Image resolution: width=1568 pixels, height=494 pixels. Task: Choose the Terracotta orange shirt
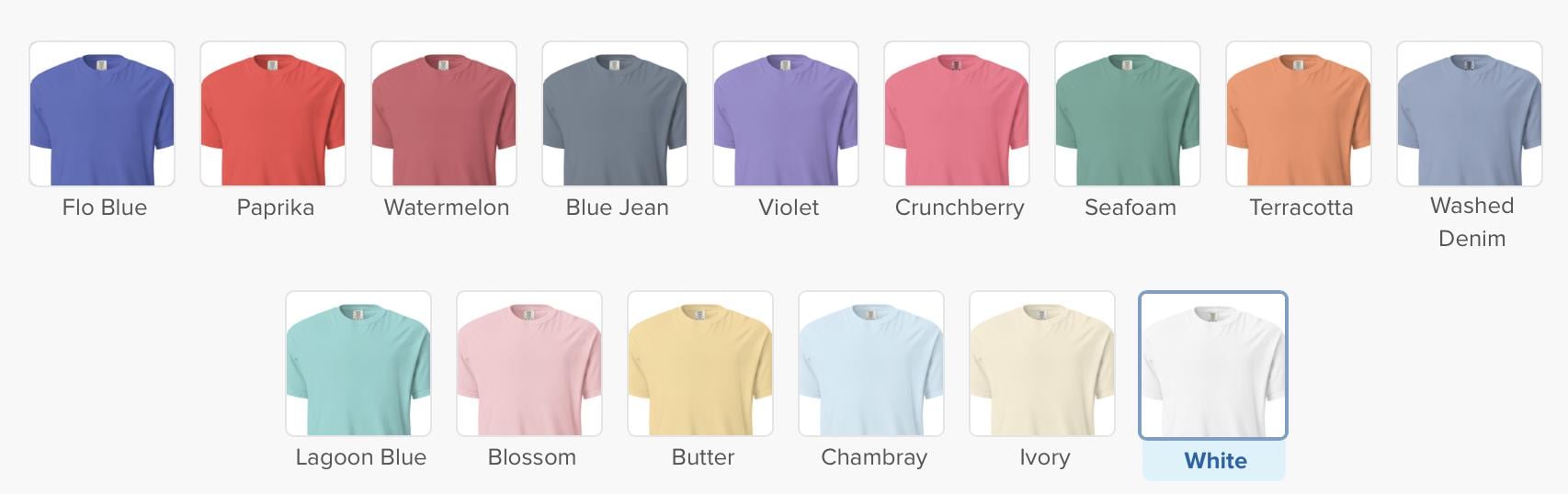point(1299,114)
